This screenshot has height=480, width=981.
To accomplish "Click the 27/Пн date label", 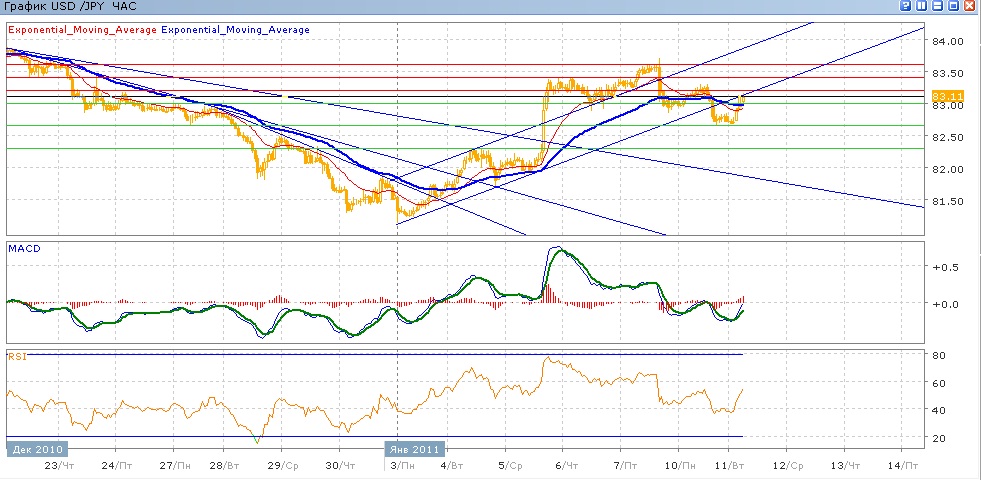I will tap(174, 466).
